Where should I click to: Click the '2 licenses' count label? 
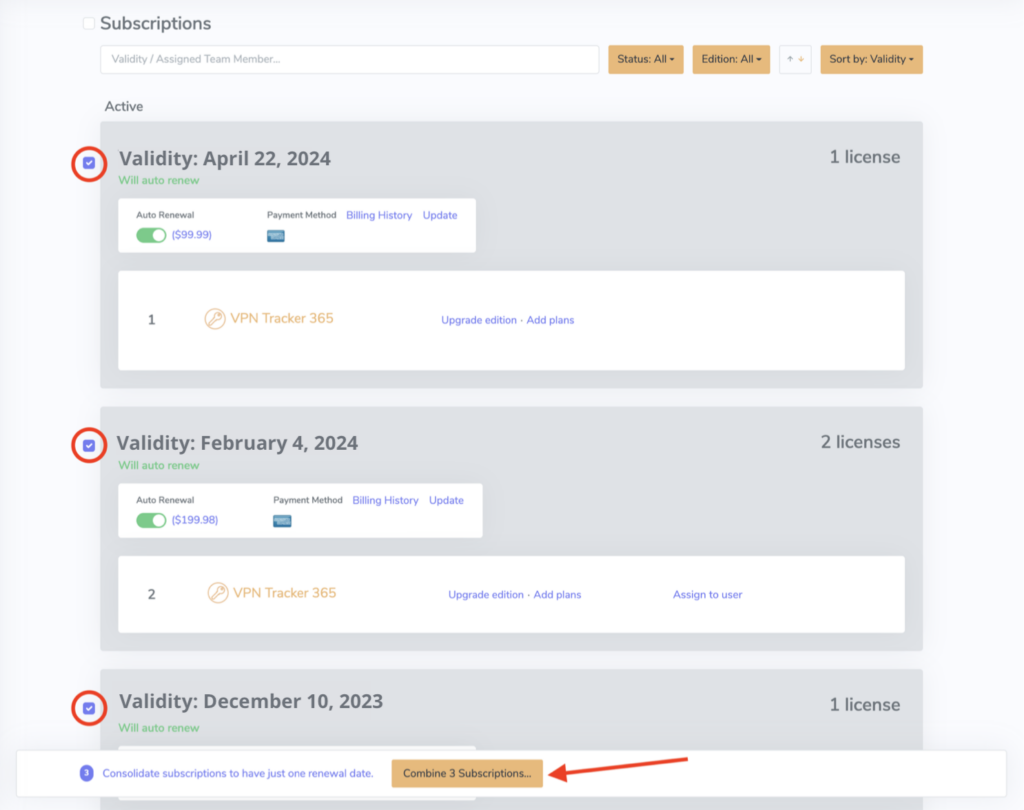click(860, 442)
